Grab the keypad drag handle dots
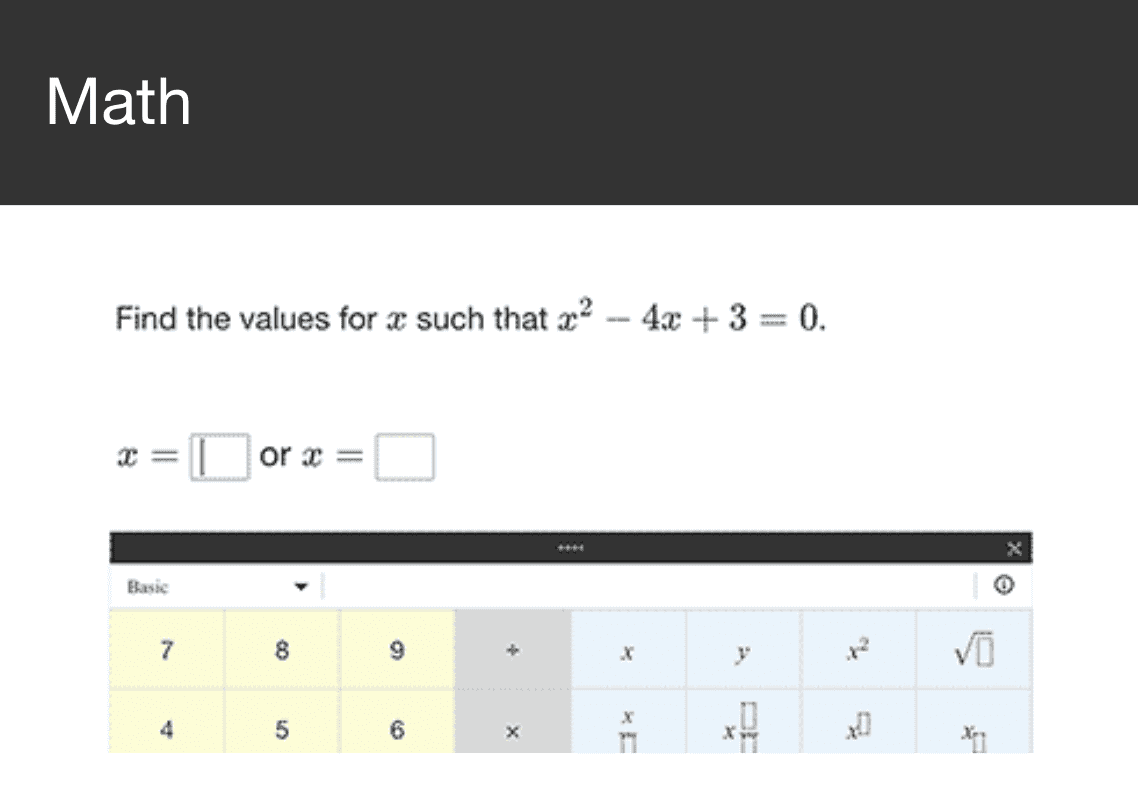1138x812 pixels. (571, 548)
